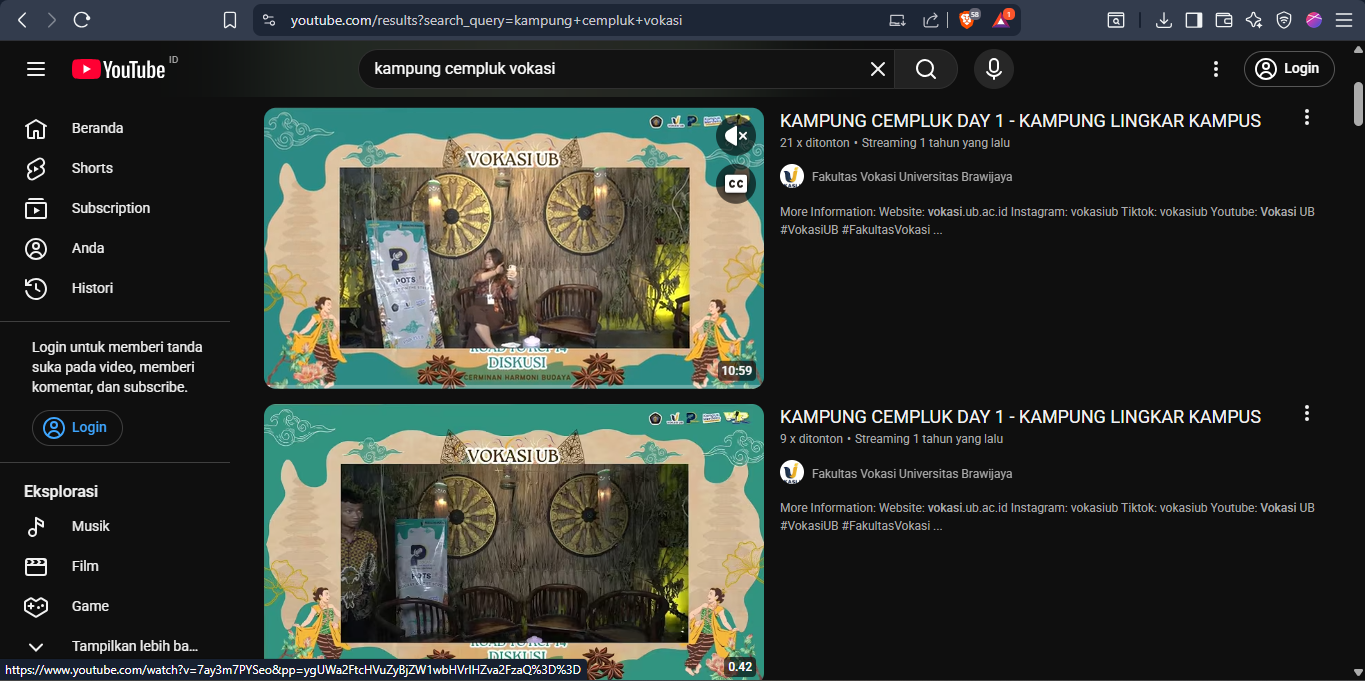Reload the YouTube results page
The image size is (1365, 681).
[x=82, y=20]
